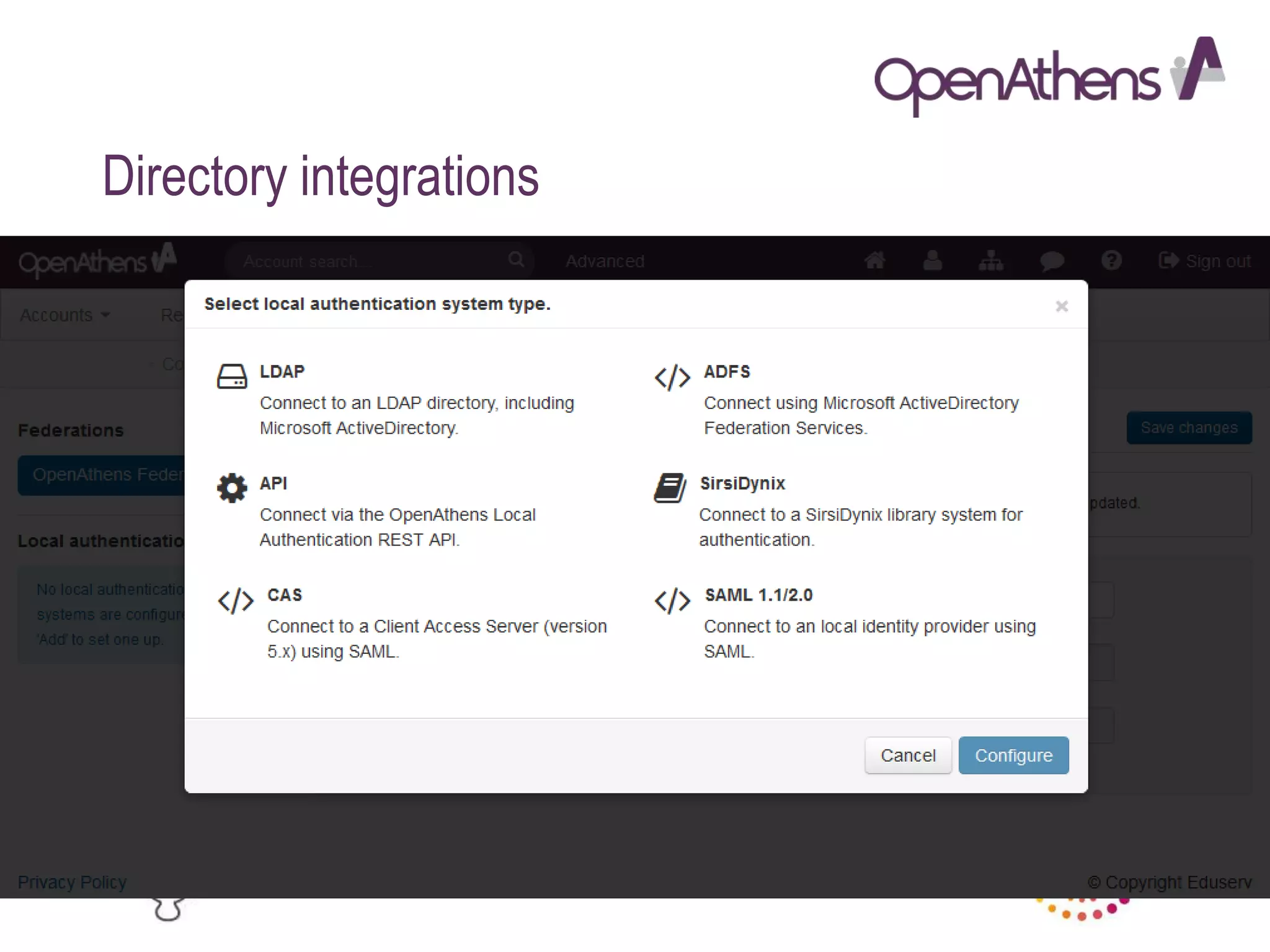Image resolution: width=1270 pixels, height=952 pixels.
Task: Select the API gear icon
Action: pyautogui.click(x=232, y=488)
